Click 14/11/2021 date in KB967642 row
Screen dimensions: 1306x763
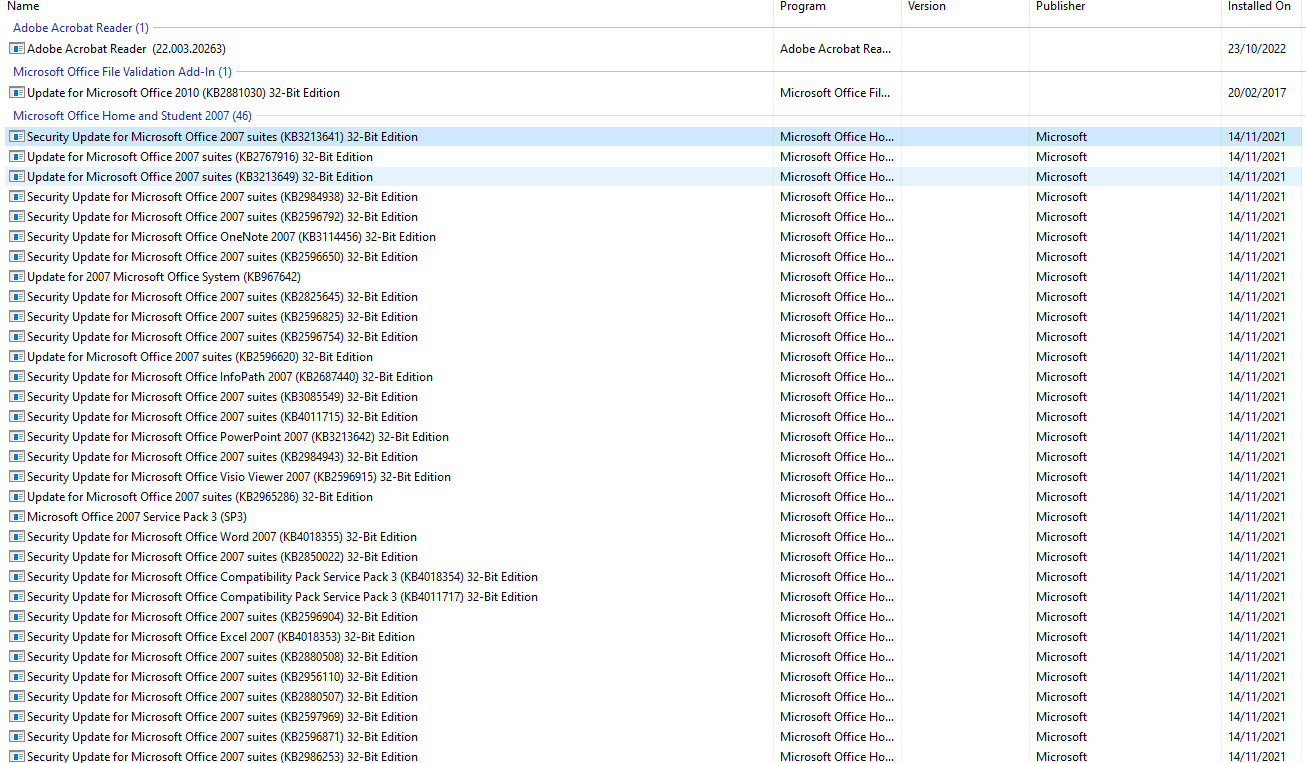1257,276
